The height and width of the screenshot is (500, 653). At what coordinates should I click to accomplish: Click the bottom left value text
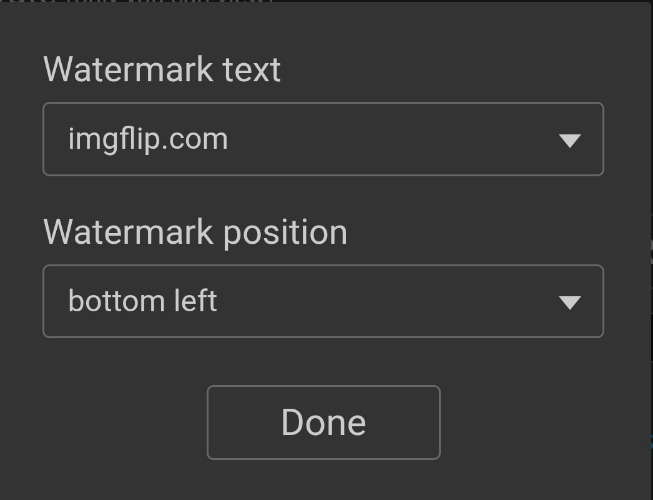[x=142, y=301]
